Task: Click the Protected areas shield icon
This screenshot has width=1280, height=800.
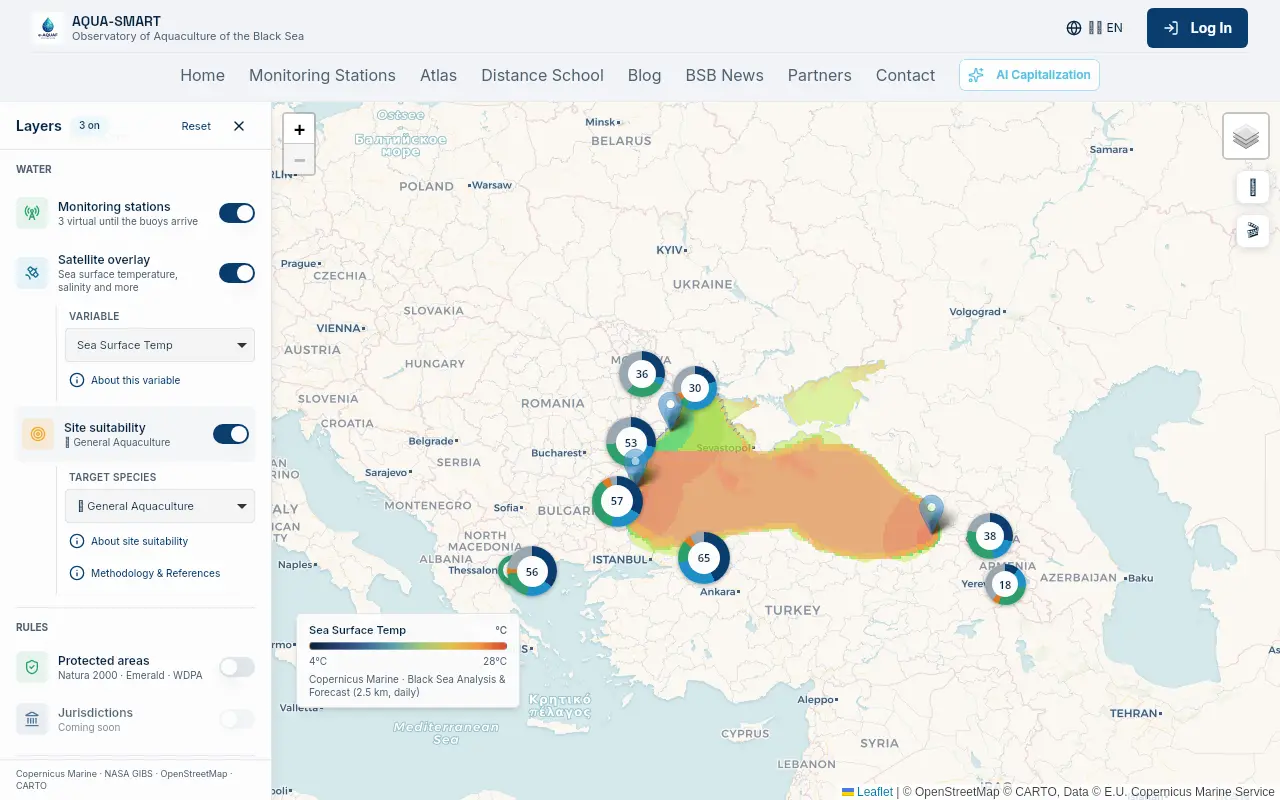Action: 32,667
